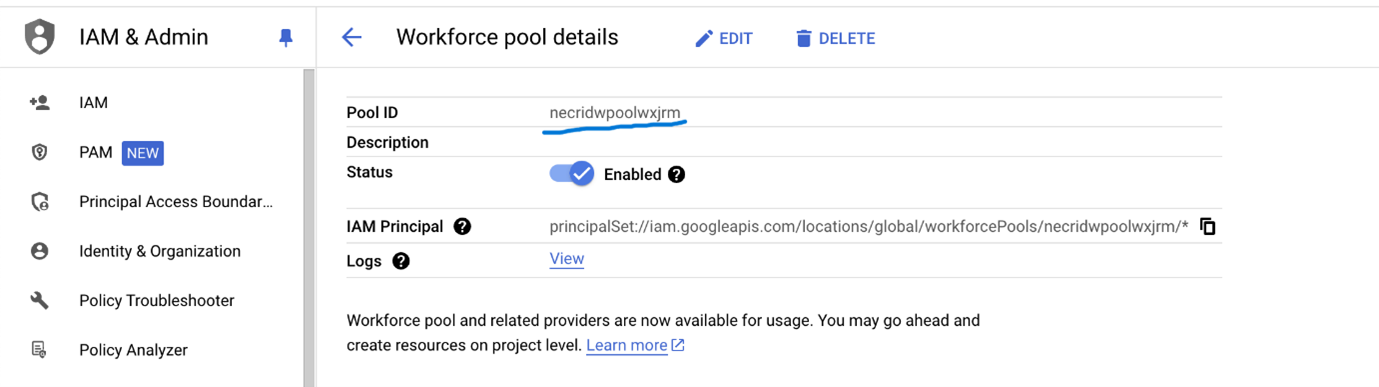This screenshot has width=1379, height=387.
Task: Open the View logs link
Action: (567, 259)
